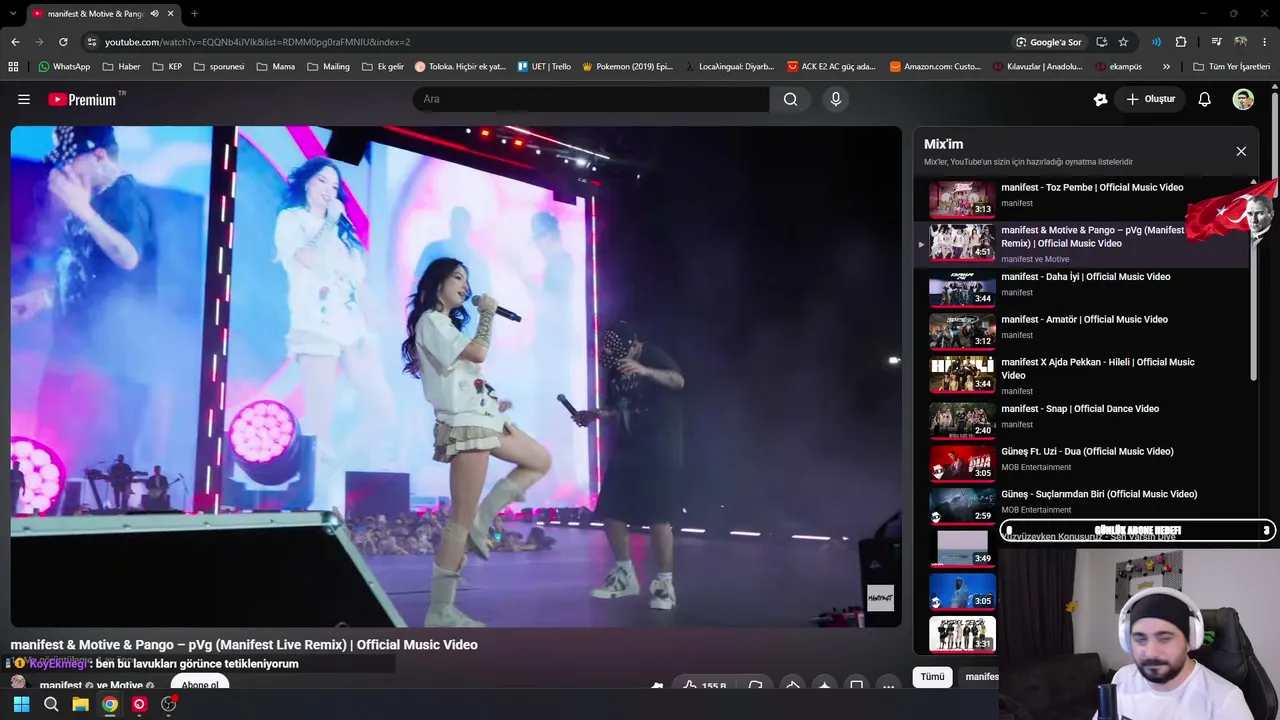Click the Google'a Sor button

point(1048,42)
